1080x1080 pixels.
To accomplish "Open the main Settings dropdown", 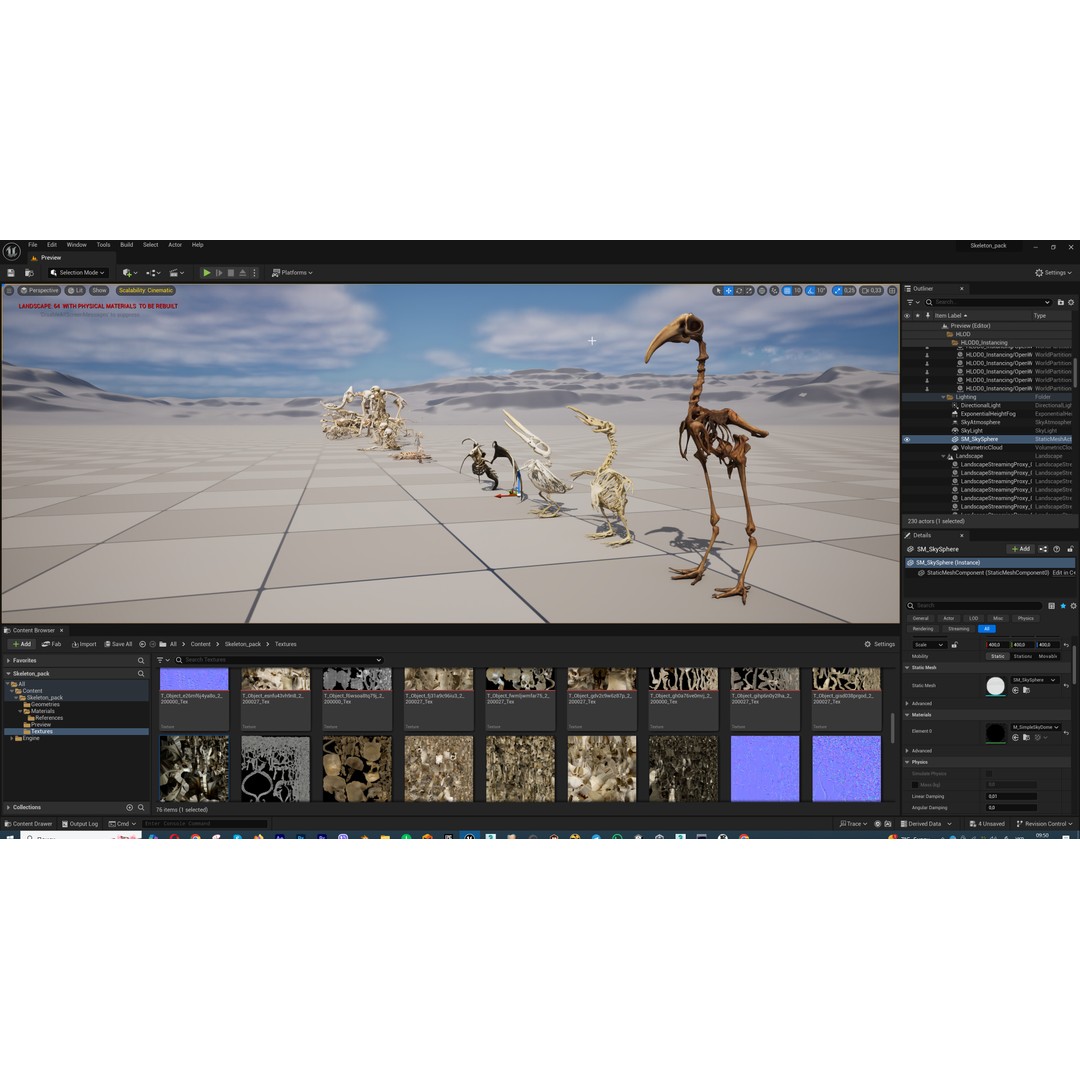I will click(x=1053, y=273).
